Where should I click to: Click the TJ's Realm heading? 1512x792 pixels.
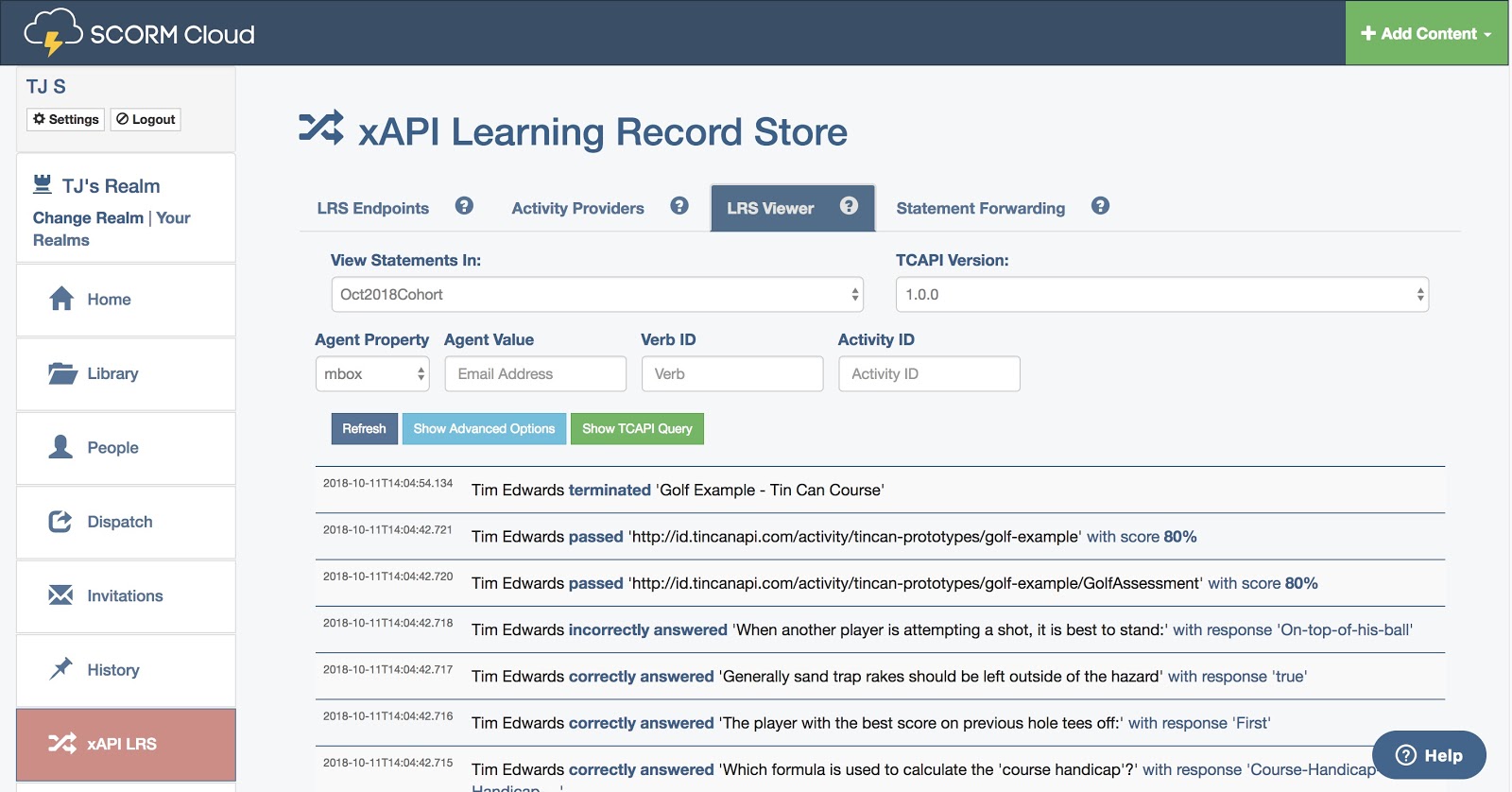(111, 186)
